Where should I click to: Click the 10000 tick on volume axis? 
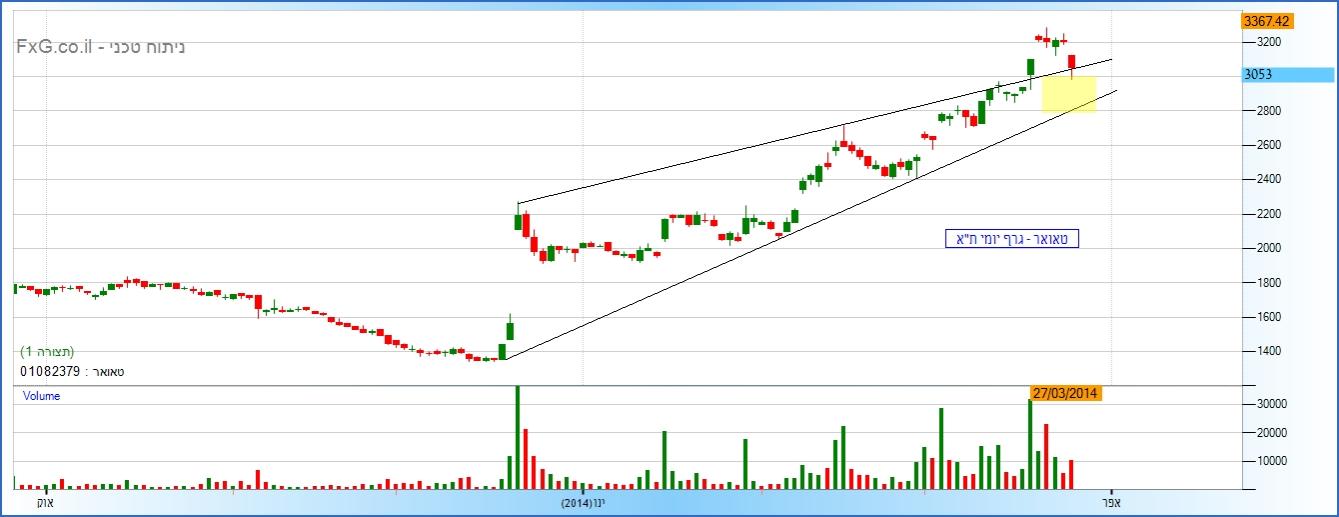click(1273, 461)
